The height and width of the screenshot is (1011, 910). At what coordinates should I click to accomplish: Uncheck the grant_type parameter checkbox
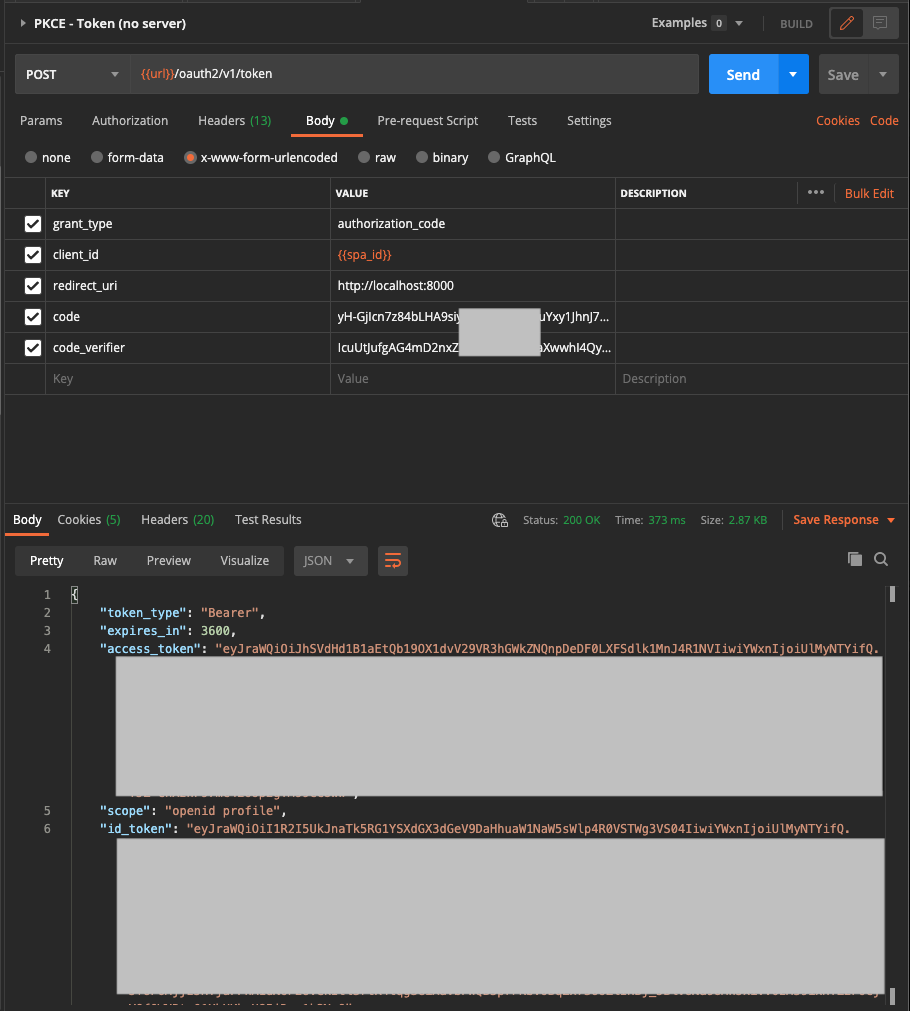pos(33,224)
